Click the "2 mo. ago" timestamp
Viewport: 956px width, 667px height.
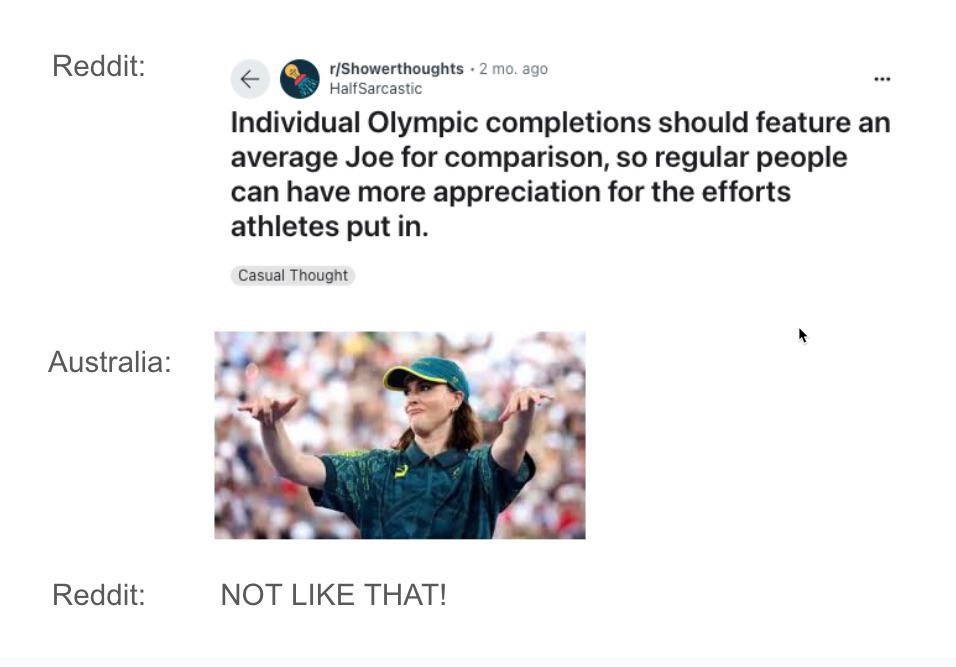coord(513,69)
